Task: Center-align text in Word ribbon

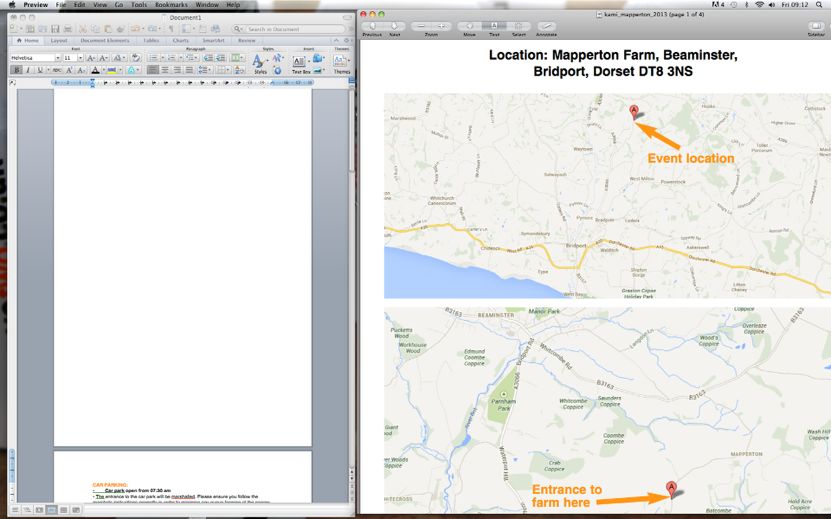Action: click(165, 70)
